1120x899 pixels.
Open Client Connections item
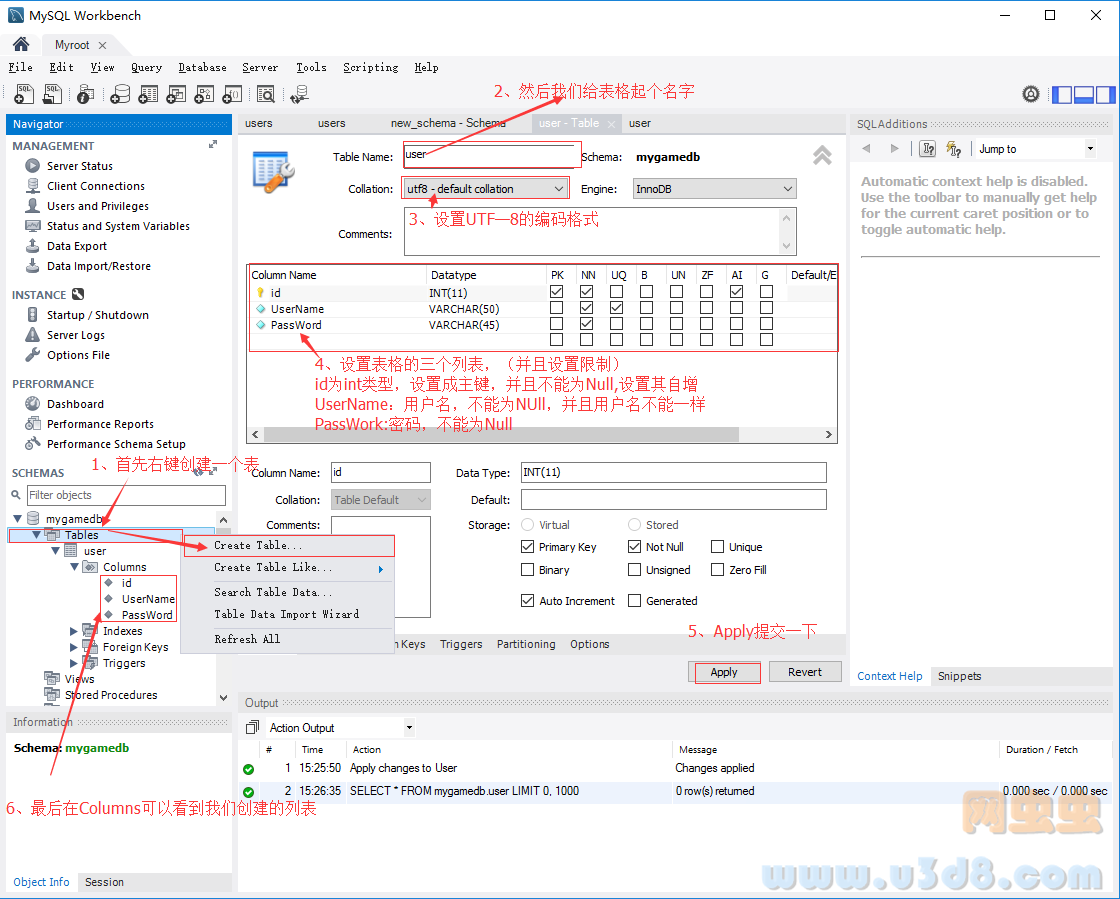(x=95, y=186)
